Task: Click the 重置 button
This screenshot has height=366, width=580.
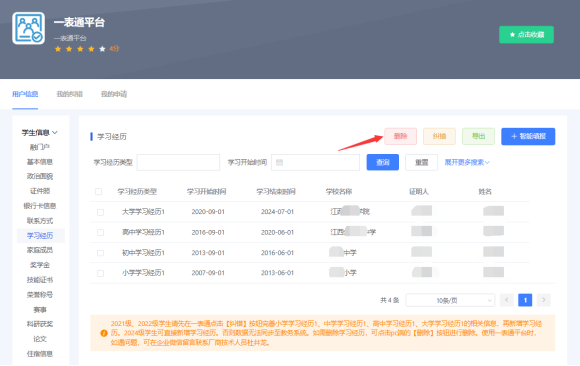Action: pos(422,162)
